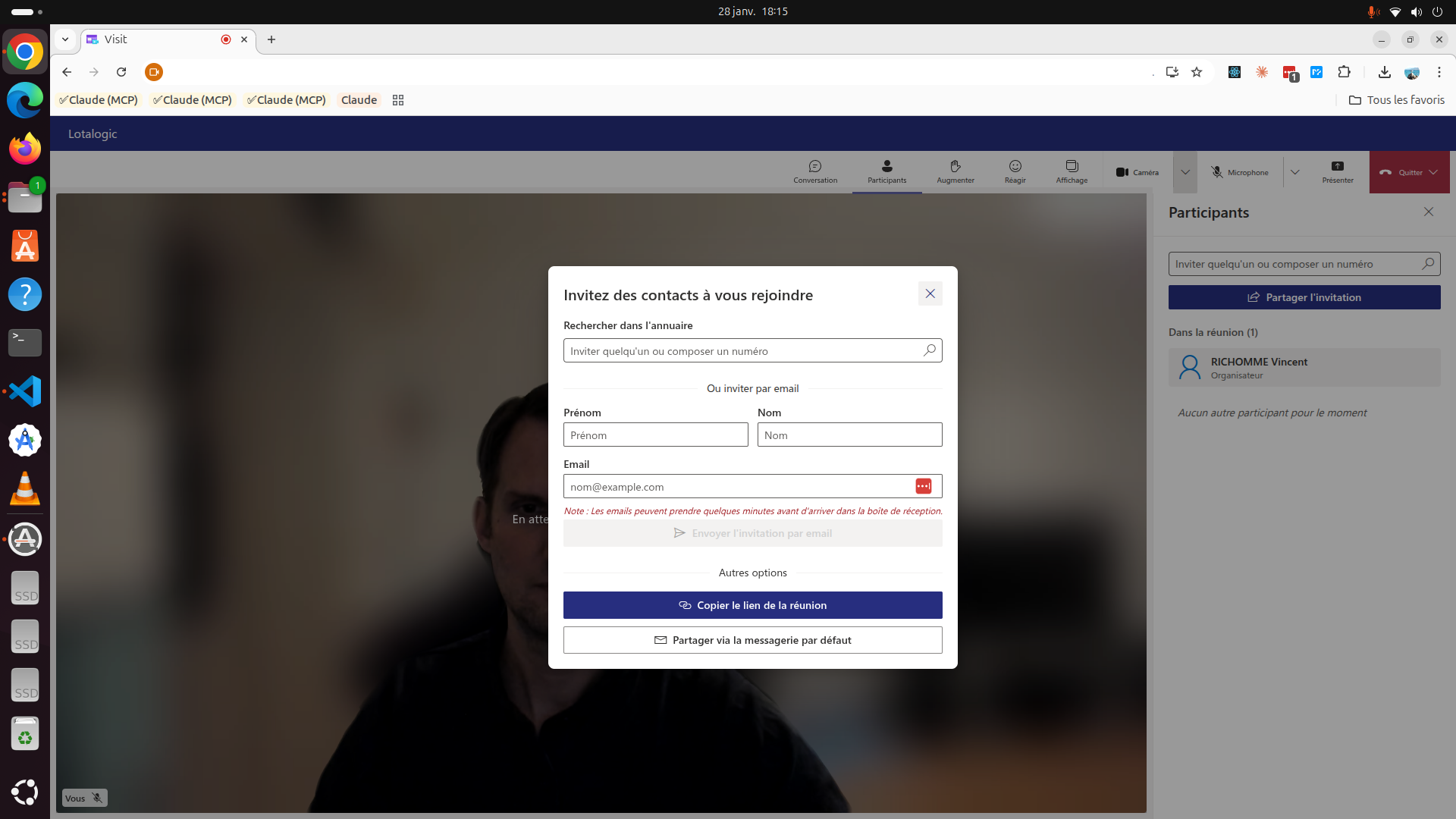Select participant RICHOMME Vincent
Screen dimensions: 1456x819
(x=1304, y=367)
